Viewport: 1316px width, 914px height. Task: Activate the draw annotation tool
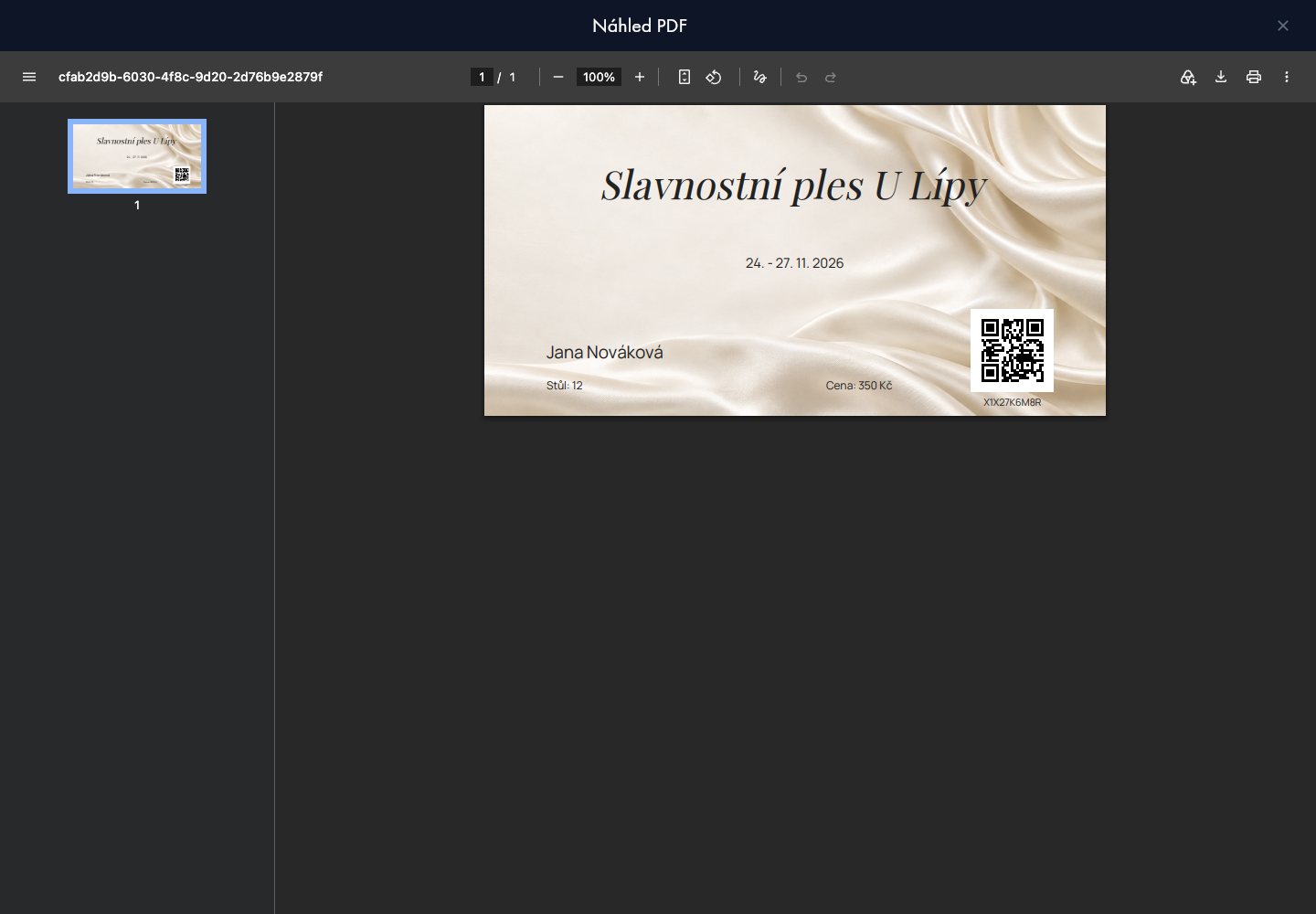click(x=759, y=77)
